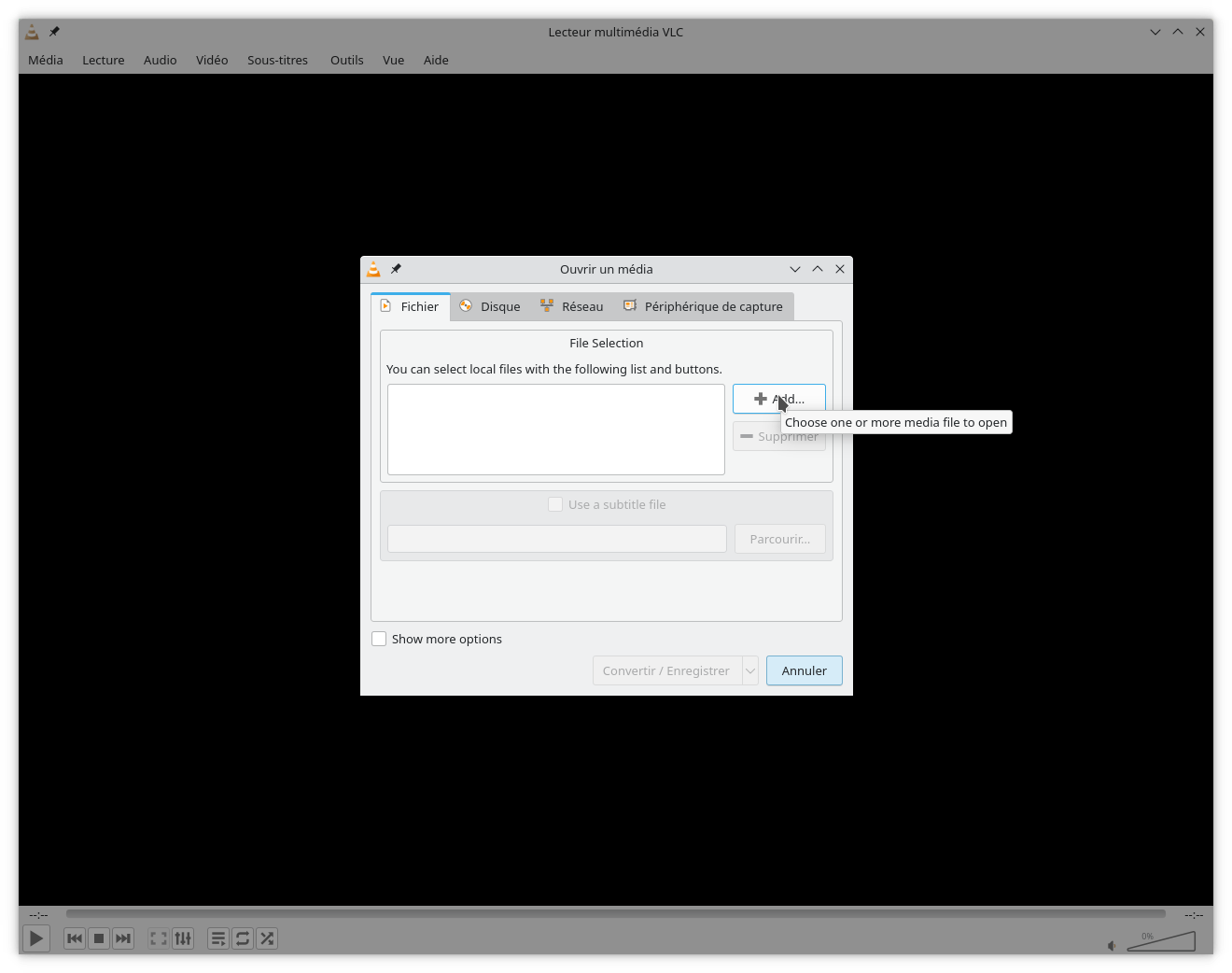Enable Show more options checkbox

coord(379,639)
